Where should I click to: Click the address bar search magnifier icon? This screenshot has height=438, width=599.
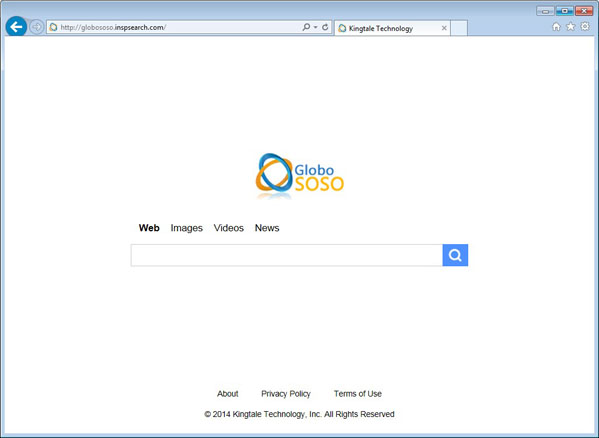click(306, 27)
